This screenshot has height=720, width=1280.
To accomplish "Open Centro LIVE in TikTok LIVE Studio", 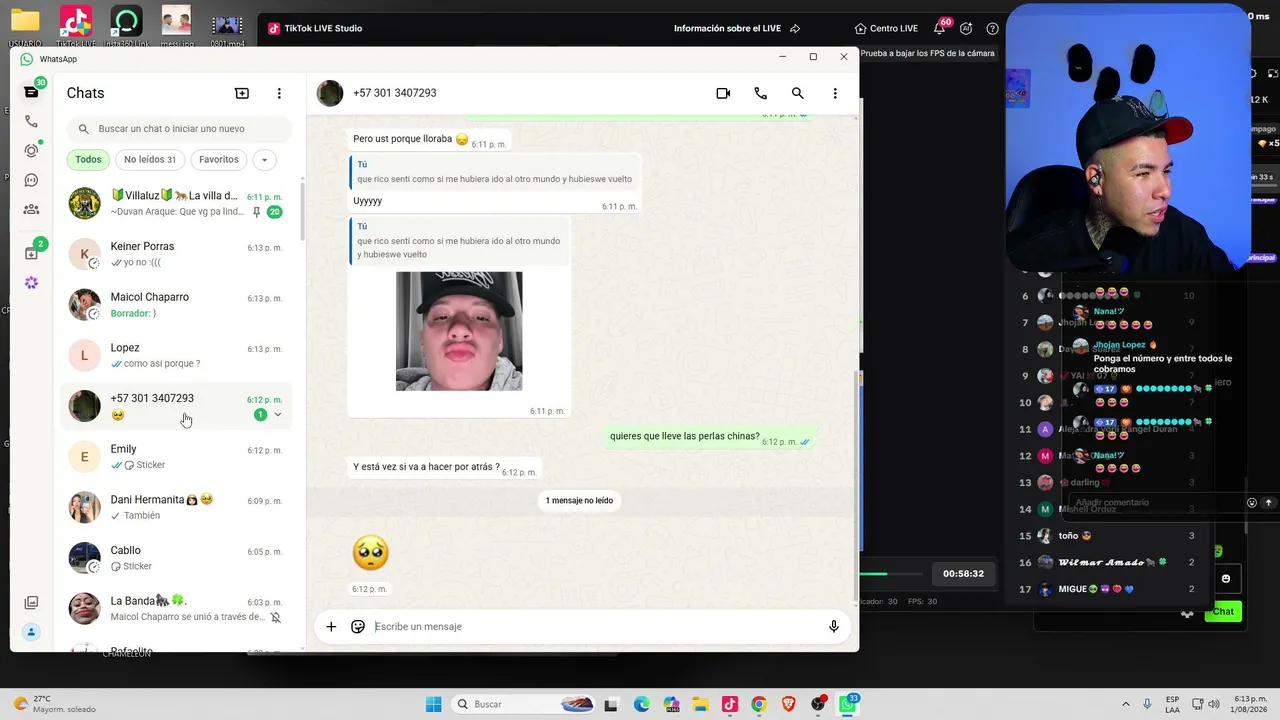I will click(886, 28).
